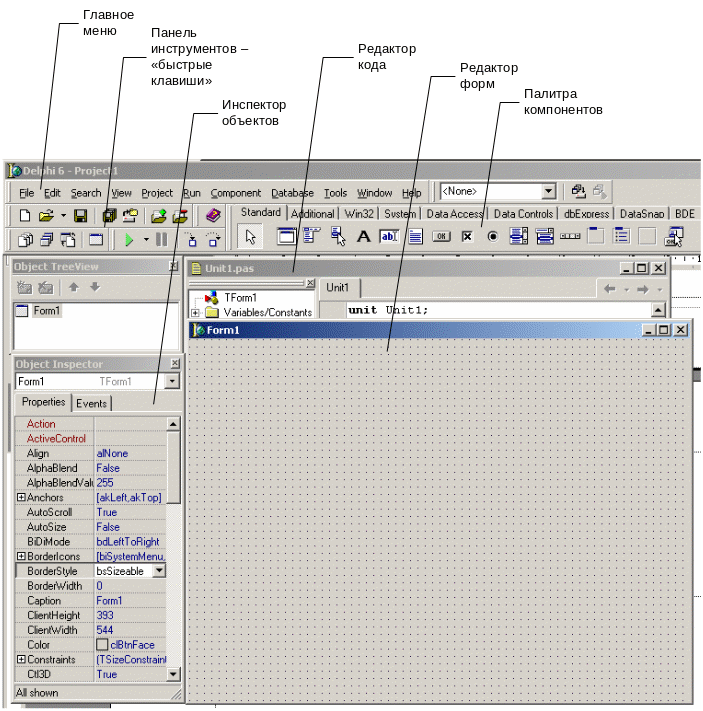Open the BorderStyle bsSizeable dropdown
Screen dimensions: 703x711
click(159, 571)
